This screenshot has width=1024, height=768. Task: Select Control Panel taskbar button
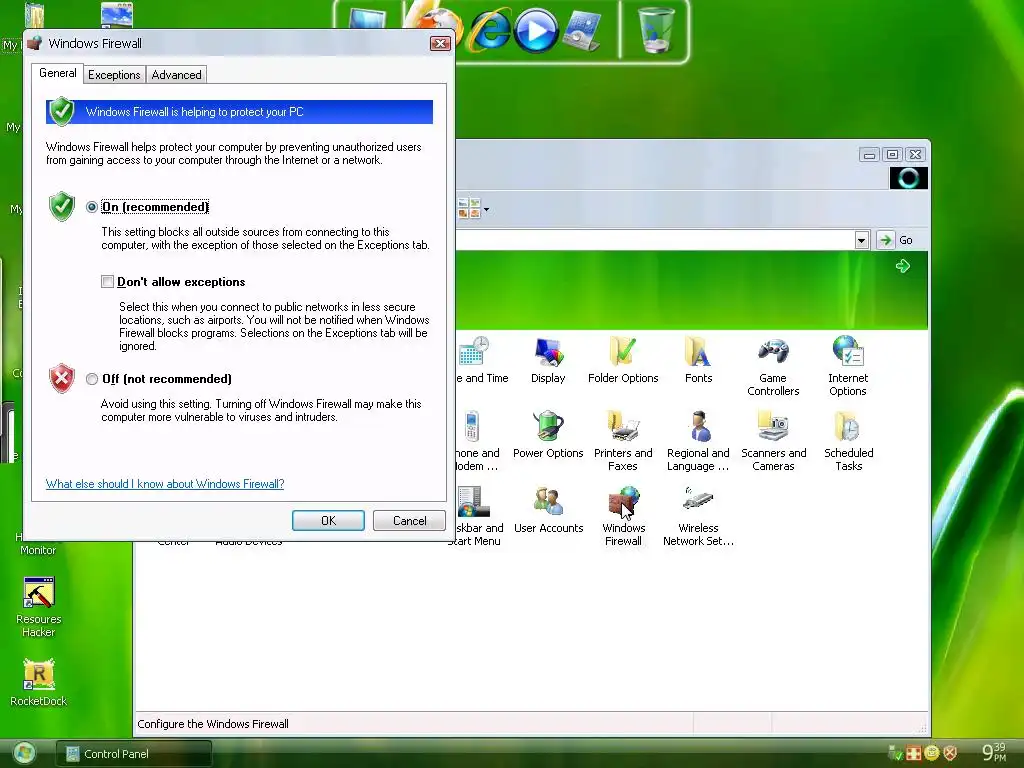(133, 754)
